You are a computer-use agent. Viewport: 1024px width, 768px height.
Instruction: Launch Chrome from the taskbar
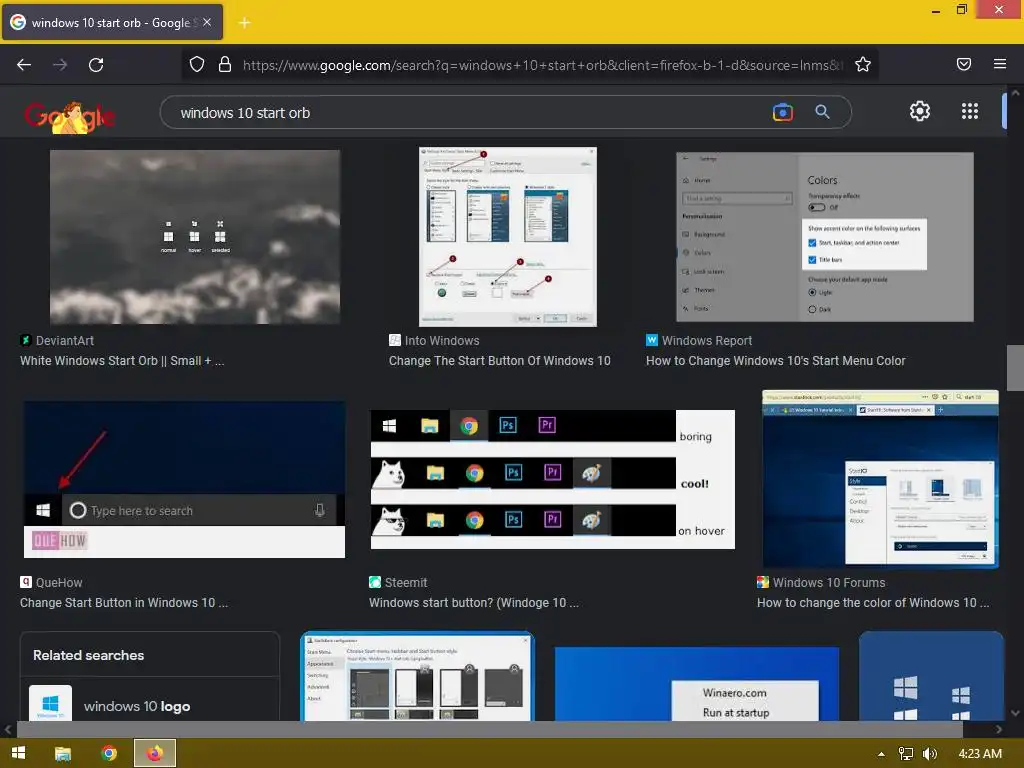point(109,753)
